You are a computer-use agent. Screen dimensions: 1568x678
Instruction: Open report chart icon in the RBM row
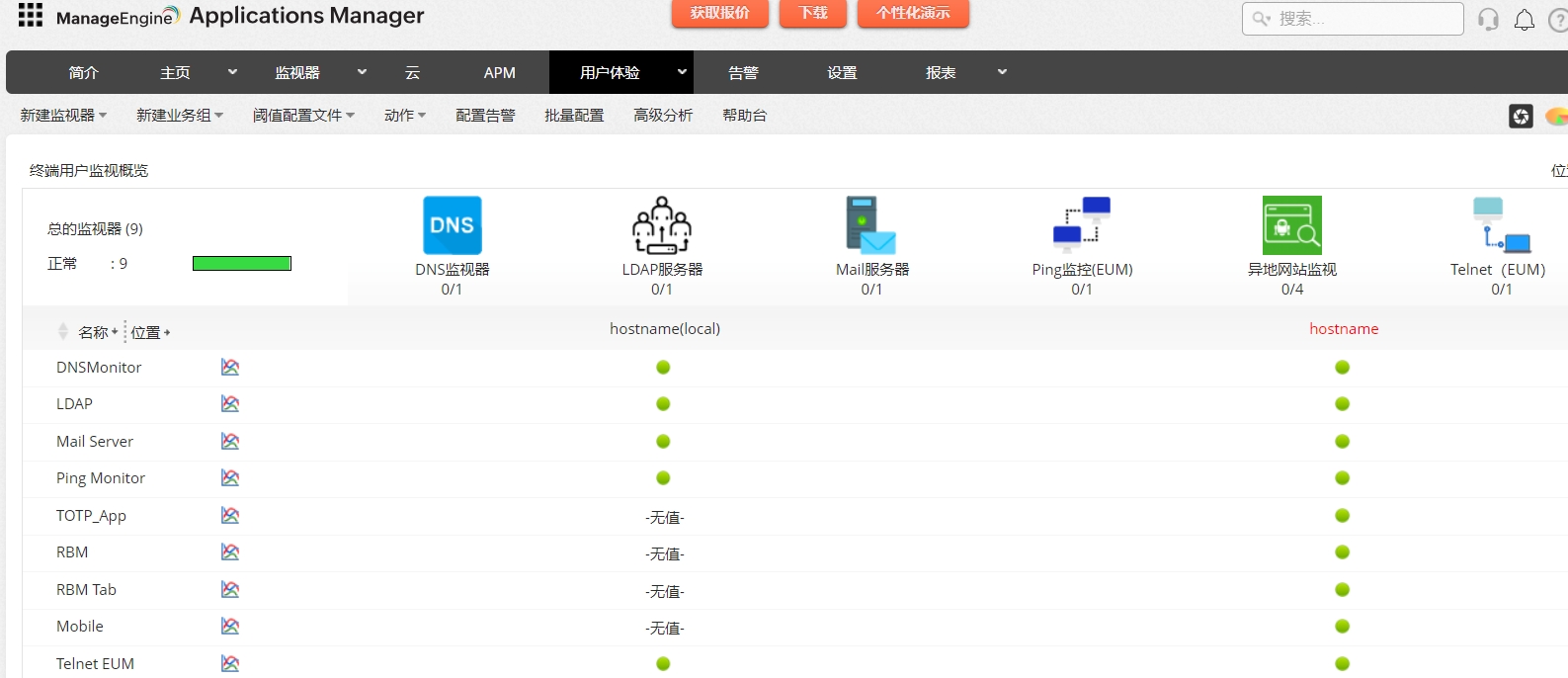(230, 551)
